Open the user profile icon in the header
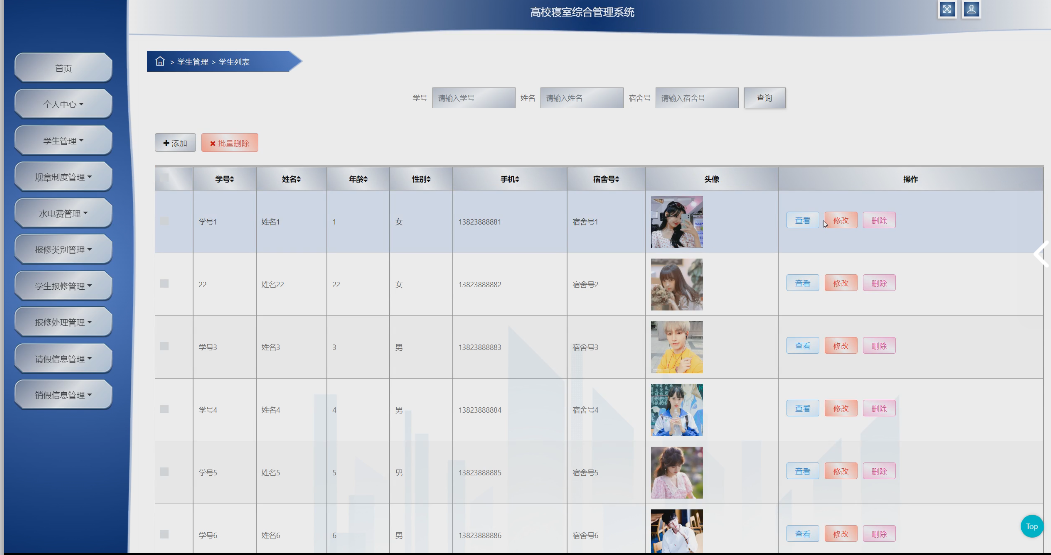This screenshot has width=1051, height=555. (x=971, y=9)
